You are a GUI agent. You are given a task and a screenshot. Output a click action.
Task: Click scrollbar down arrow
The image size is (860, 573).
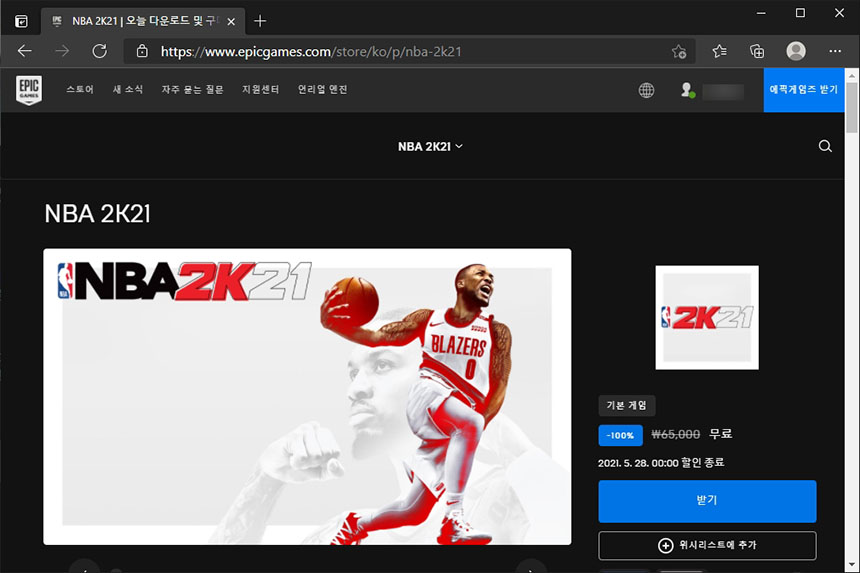coord(851,565)
